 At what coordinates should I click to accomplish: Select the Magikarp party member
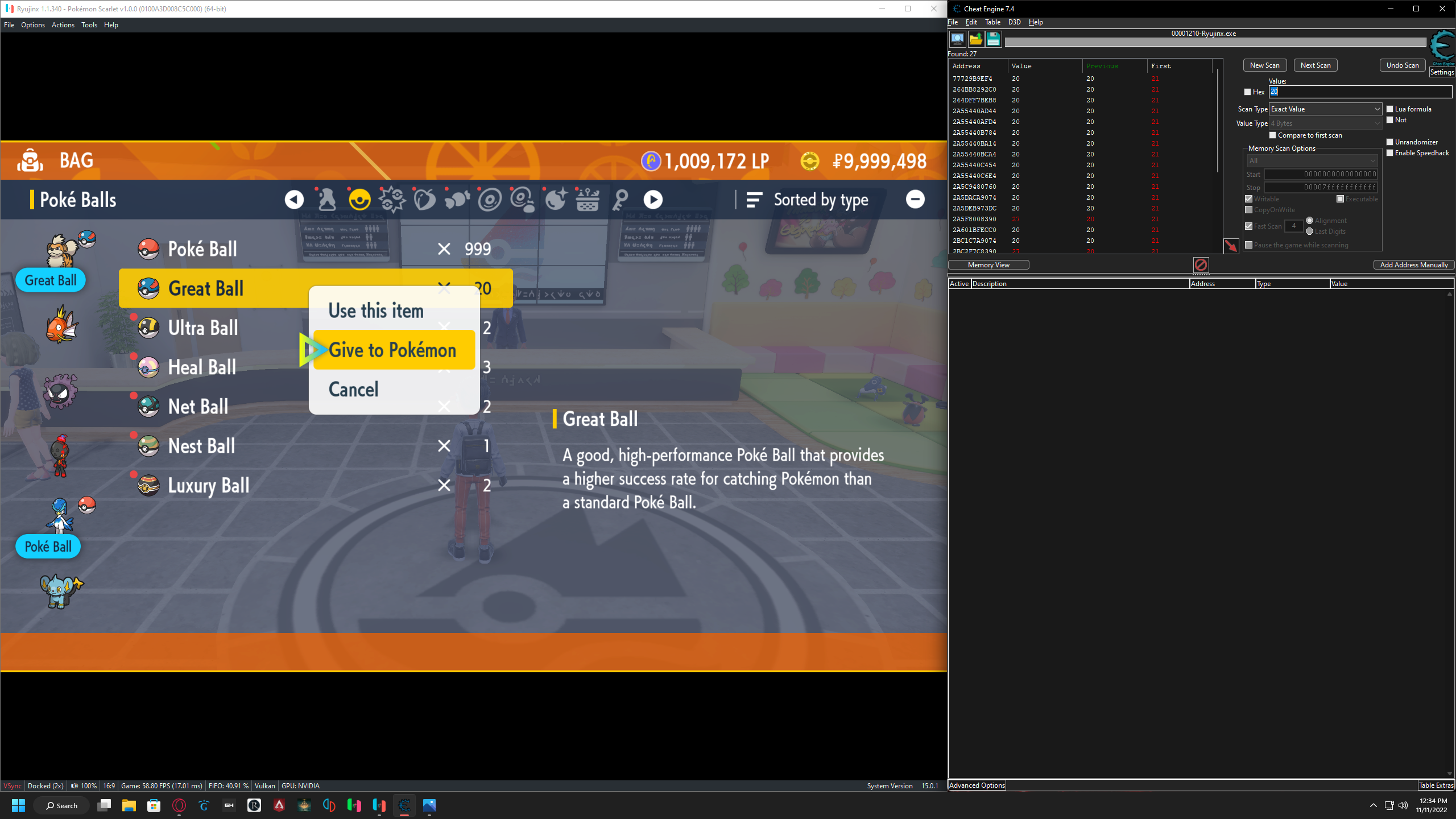pos(62,325)
